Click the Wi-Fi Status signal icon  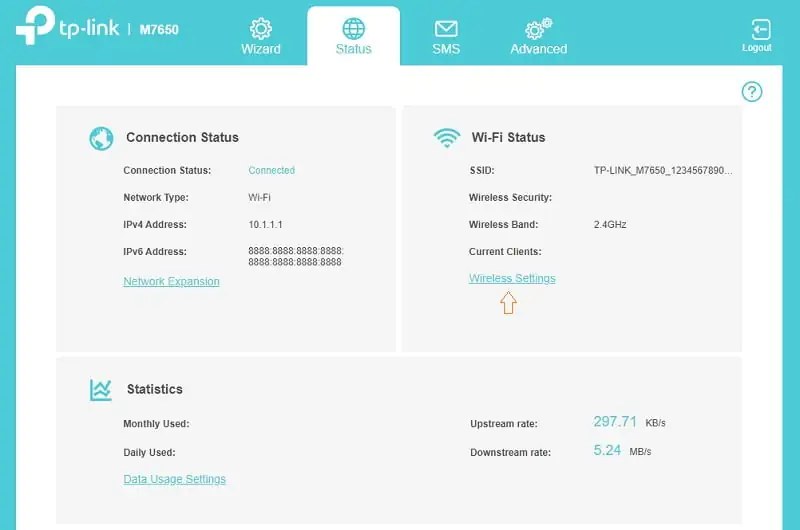447,138
